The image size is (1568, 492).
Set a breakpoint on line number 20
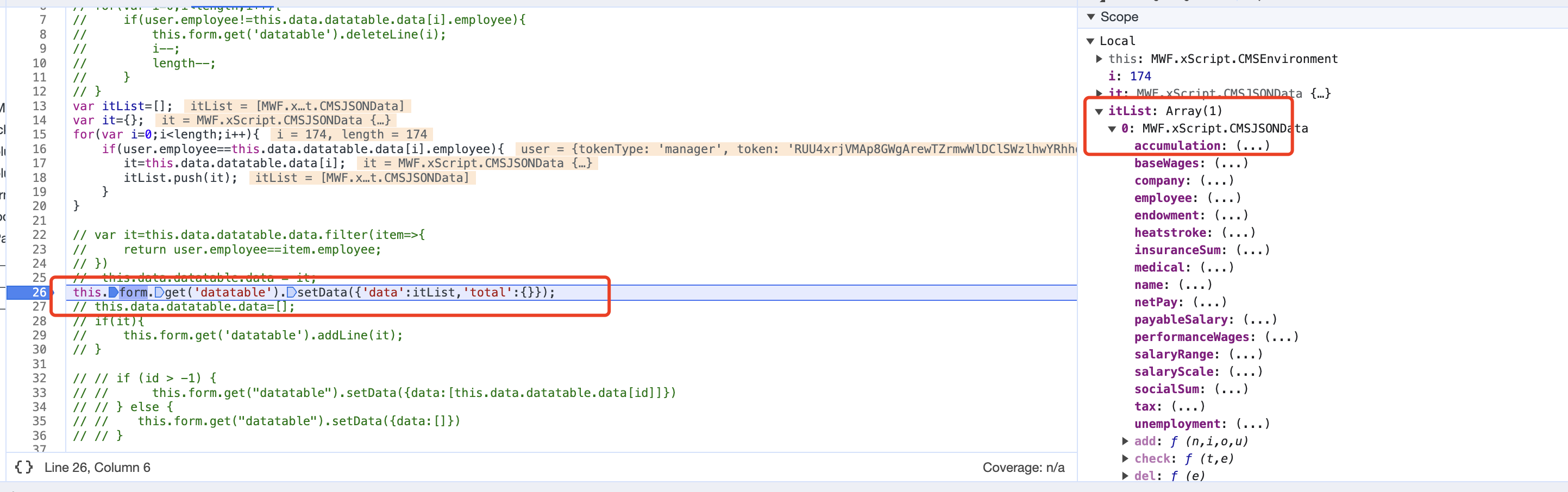[x=40, y=206]
